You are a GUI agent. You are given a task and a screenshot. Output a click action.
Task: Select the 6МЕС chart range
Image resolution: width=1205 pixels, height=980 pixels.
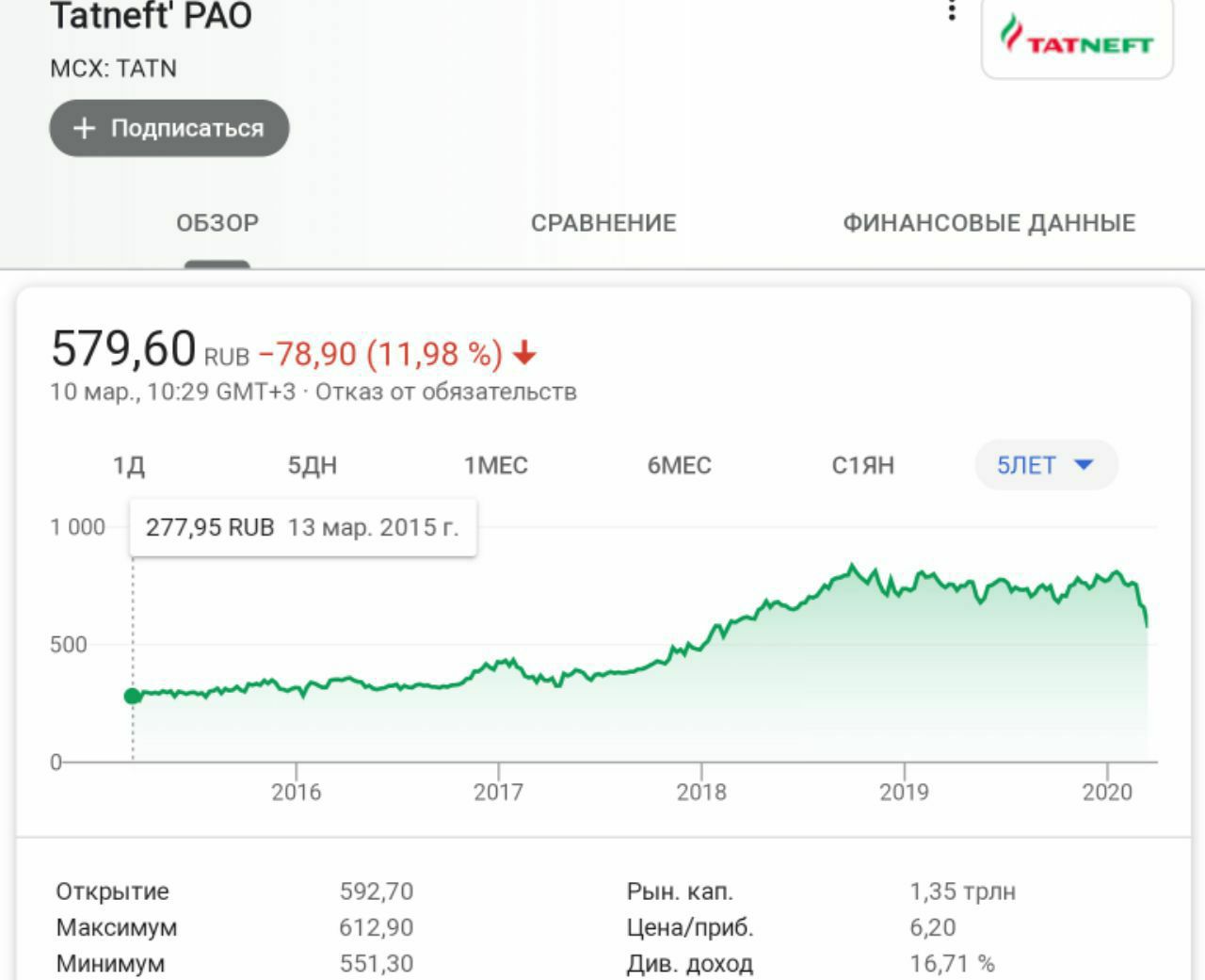coord(679,465)
